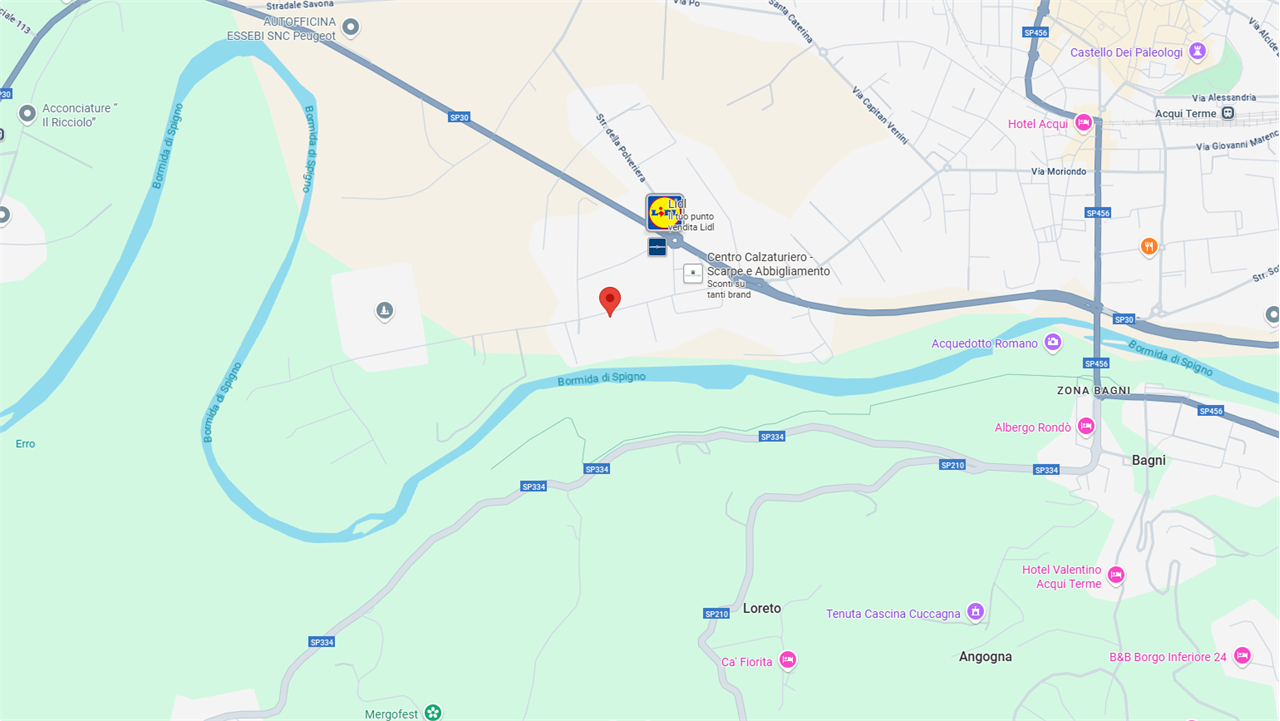Screen dimensions: 1280x721
Task: Click the Acqui Terme train station icon
Action: (x=1228, y=113)
